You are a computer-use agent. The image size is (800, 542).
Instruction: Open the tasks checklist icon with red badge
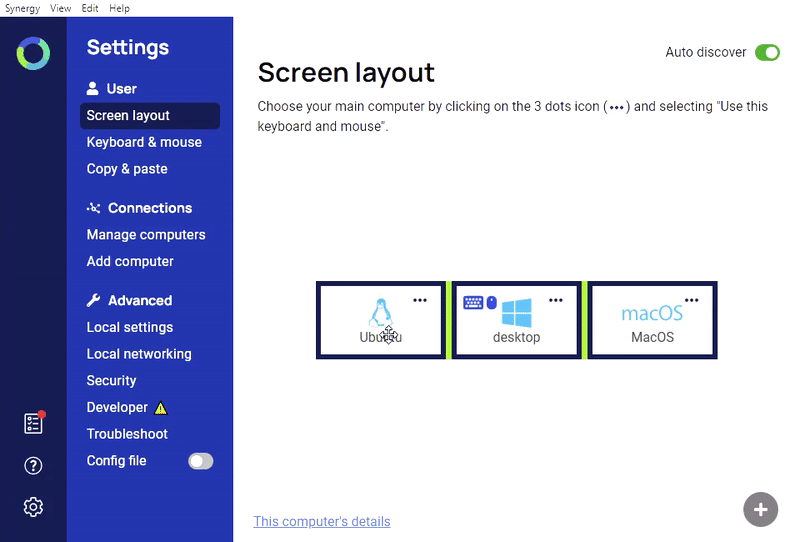(33, 423)
